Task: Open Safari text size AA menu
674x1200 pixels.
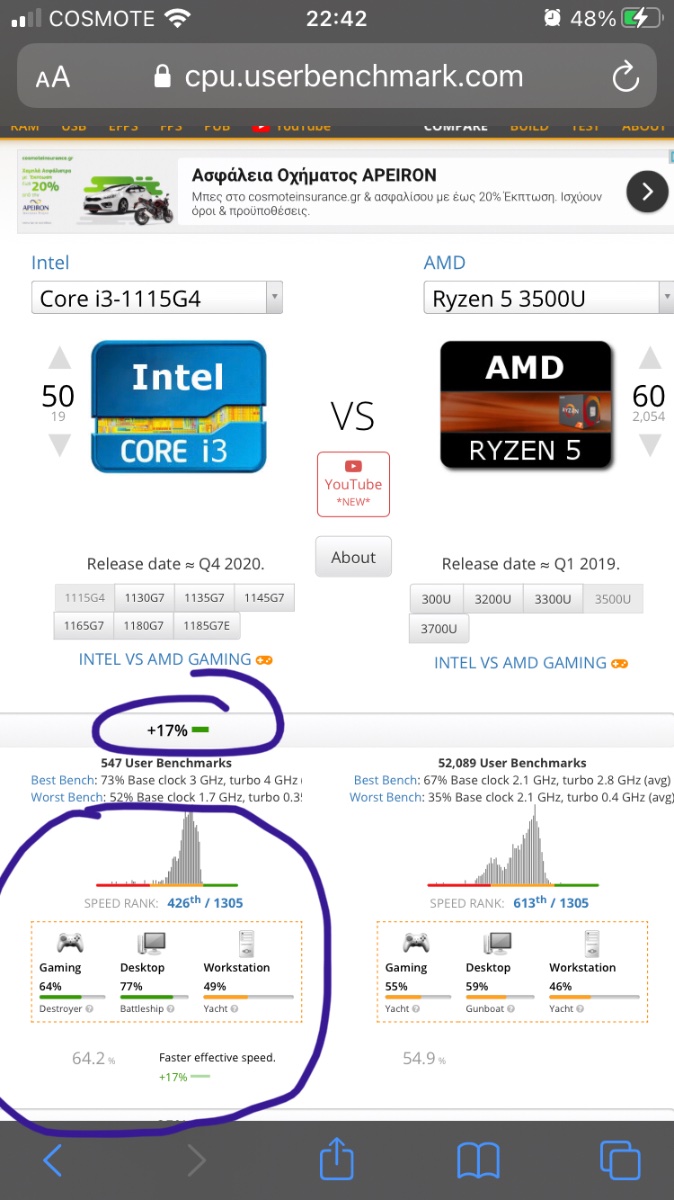Action: point(53,78)
